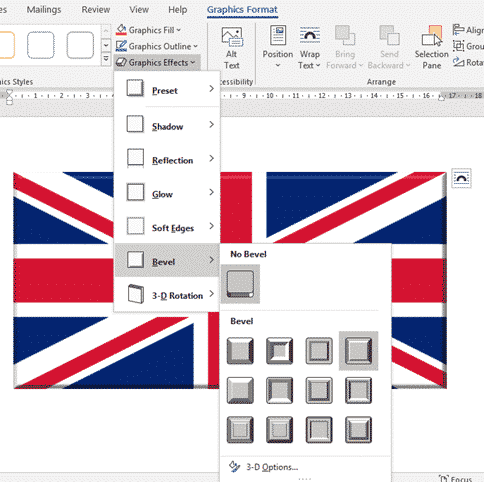This screenshot has height=482, width=484.
Task: Click the Focus mode button
Action: 456,478
